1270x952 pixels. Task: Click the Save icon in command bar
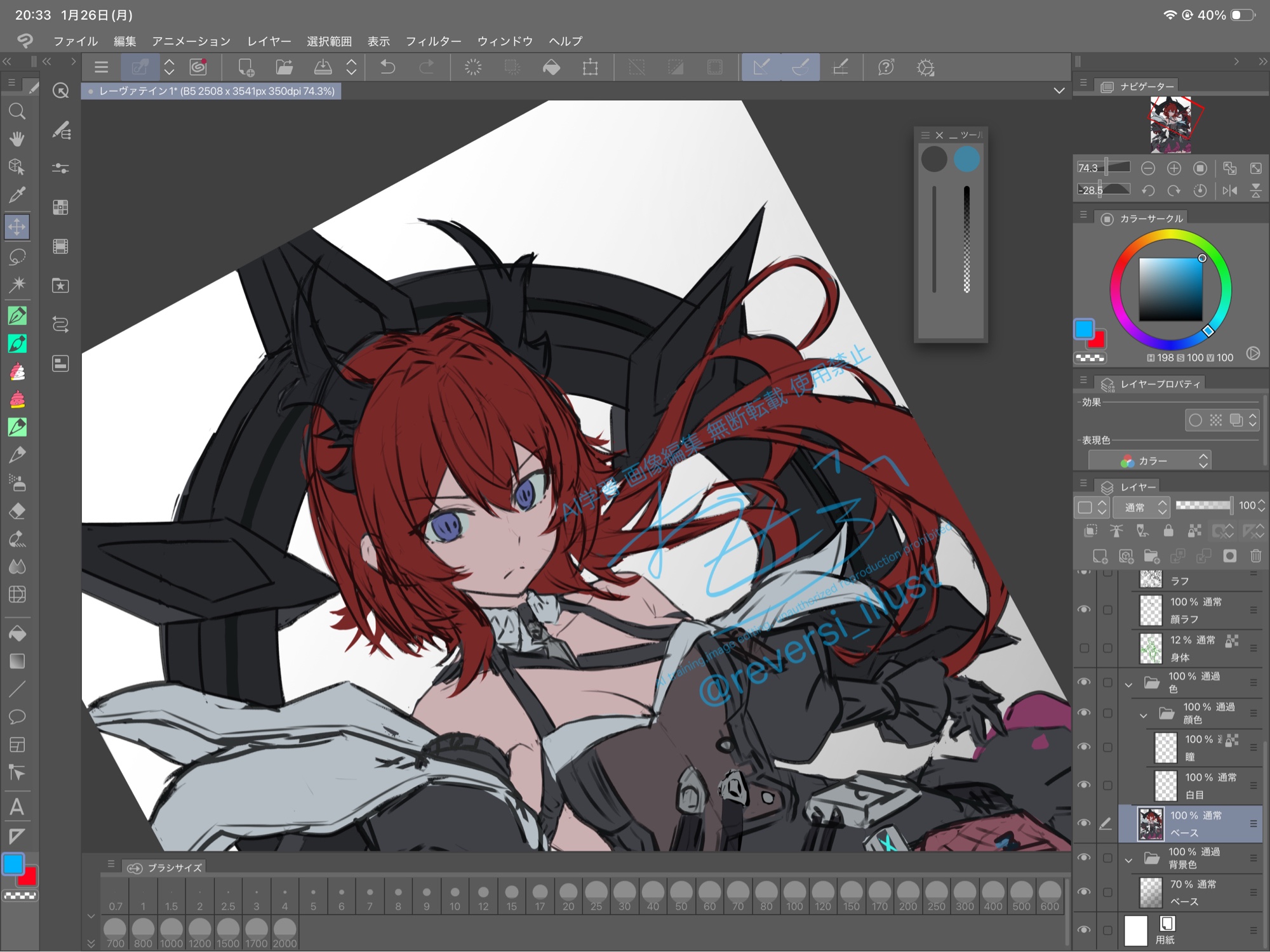pyautogui.click(x=323, y=67)
